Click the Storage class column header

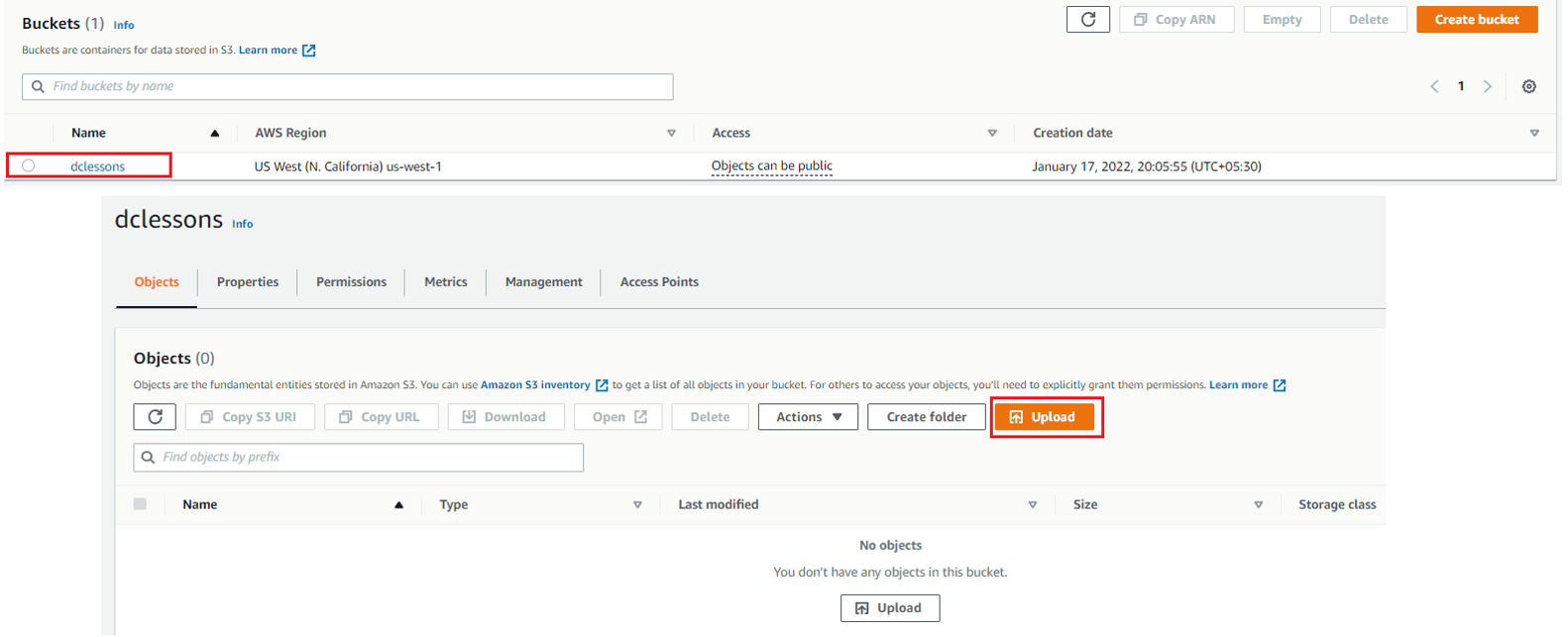coord(1337,505)
